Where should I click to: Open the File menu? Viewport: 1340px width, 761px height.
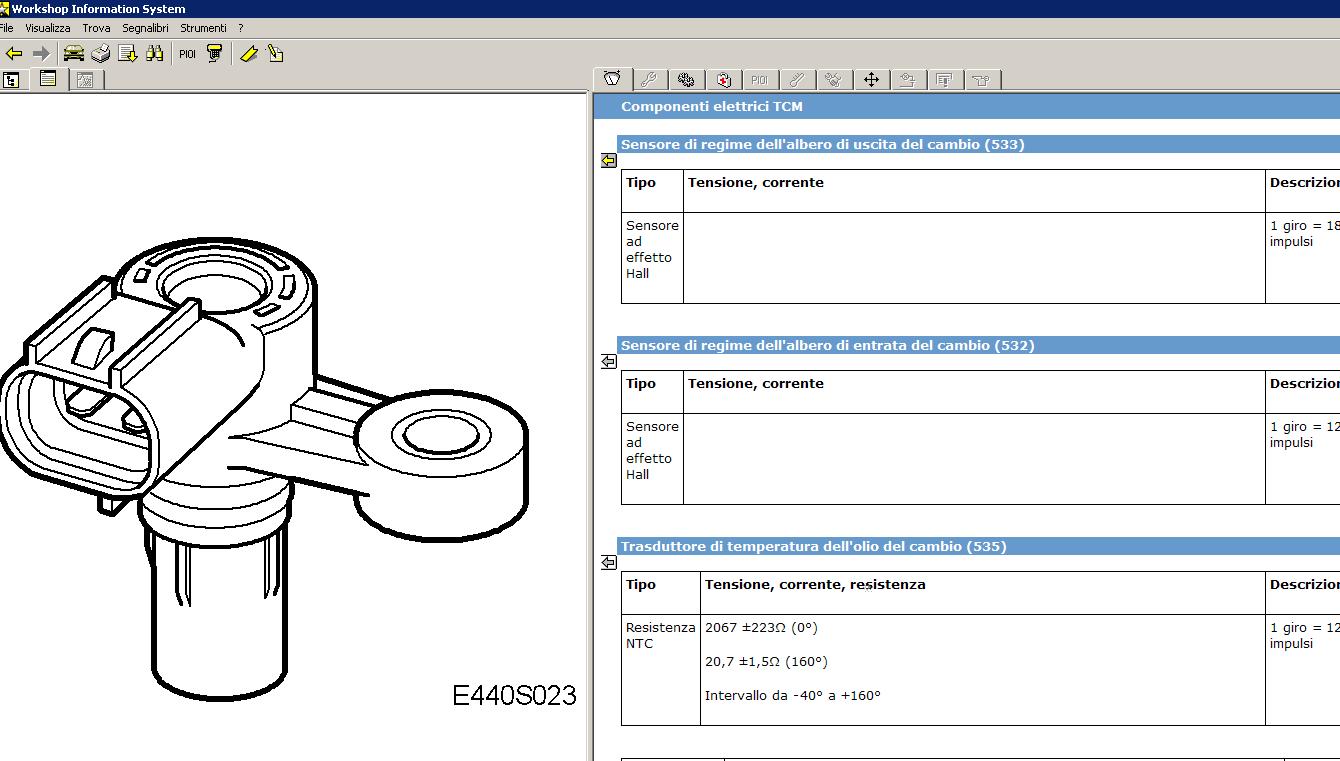click(x=7, y=28)
